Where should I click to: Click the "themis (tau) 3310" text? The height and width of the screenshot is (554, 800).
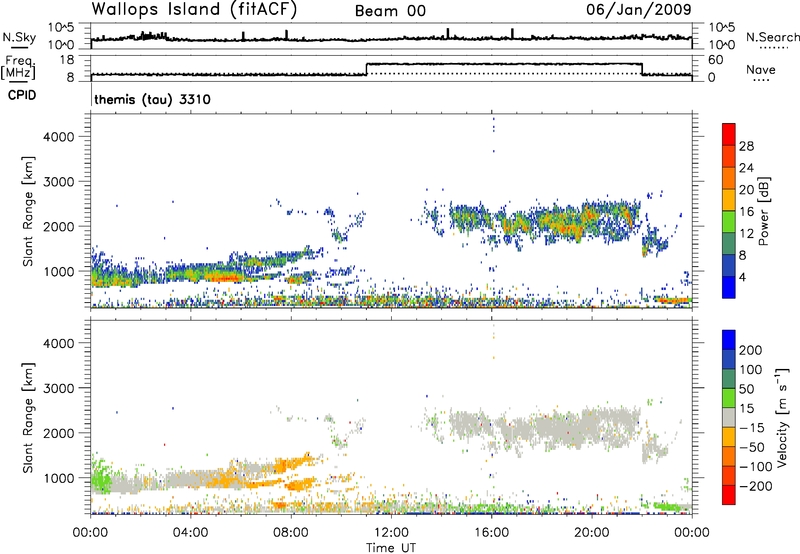pos(152,99)
